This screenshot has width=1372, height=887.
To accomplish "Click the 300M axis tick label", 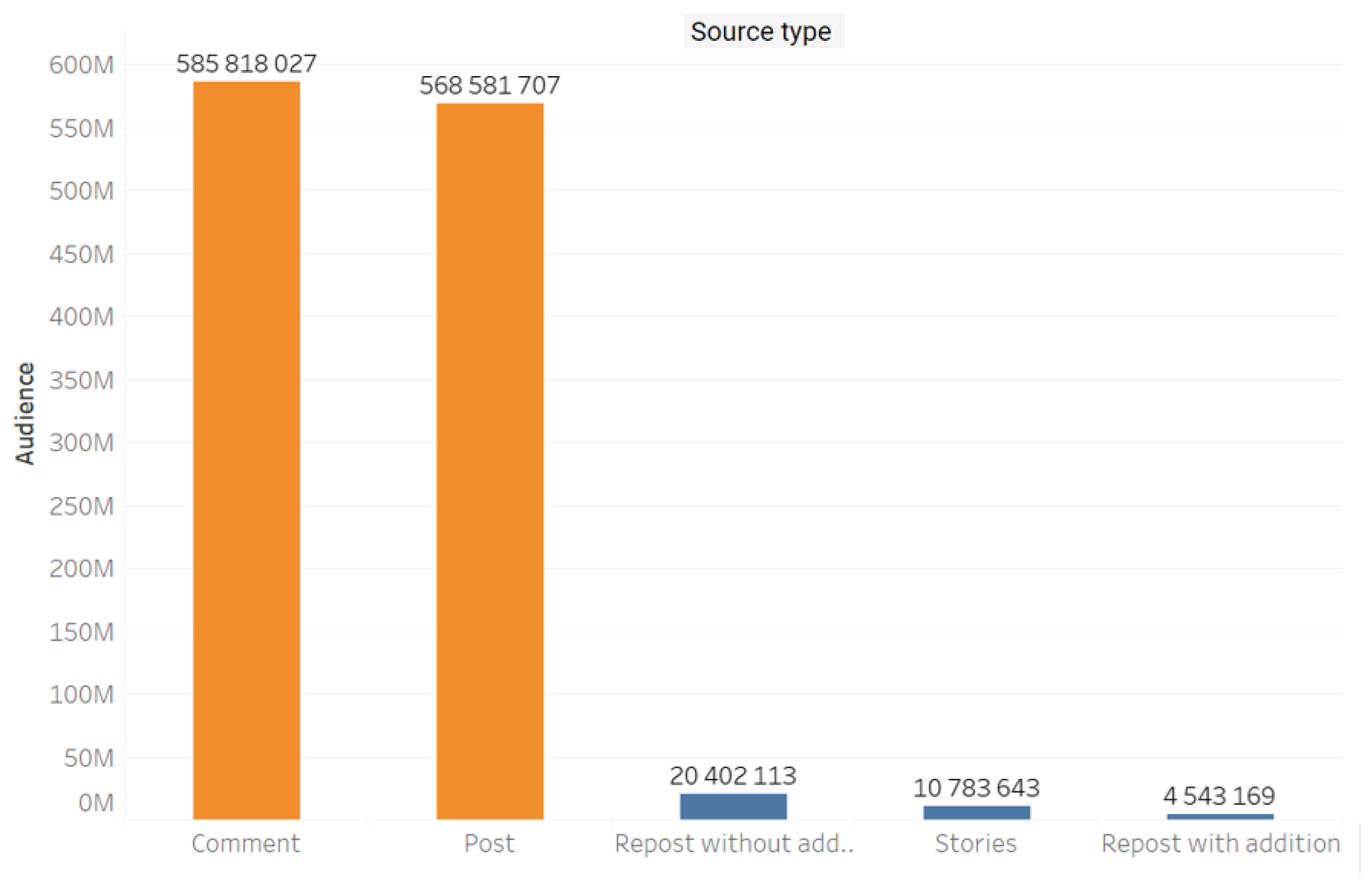I will (81, 443).
